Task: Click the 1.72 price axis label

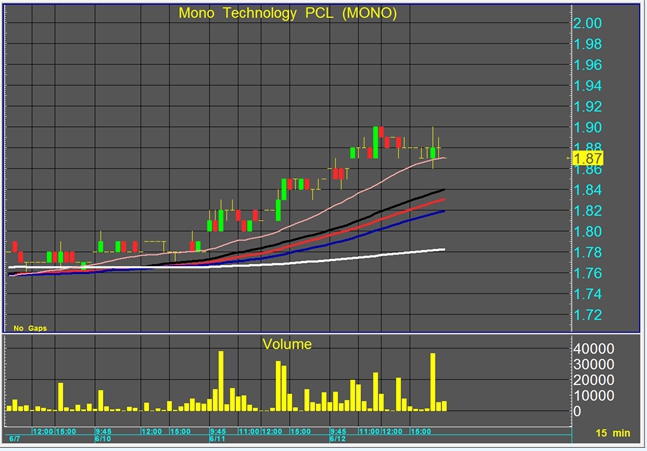Action: (588, 315)
